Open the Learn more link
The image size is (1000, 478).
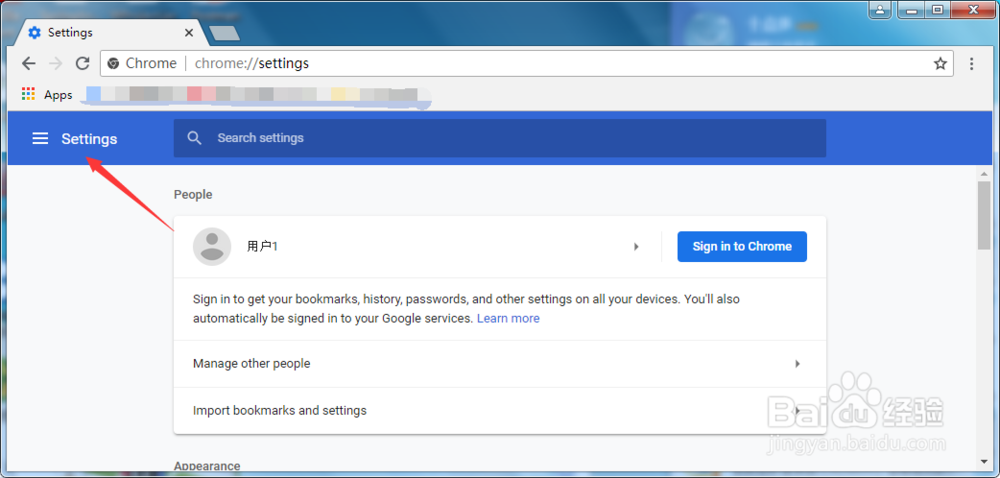[x=508, y=318]
